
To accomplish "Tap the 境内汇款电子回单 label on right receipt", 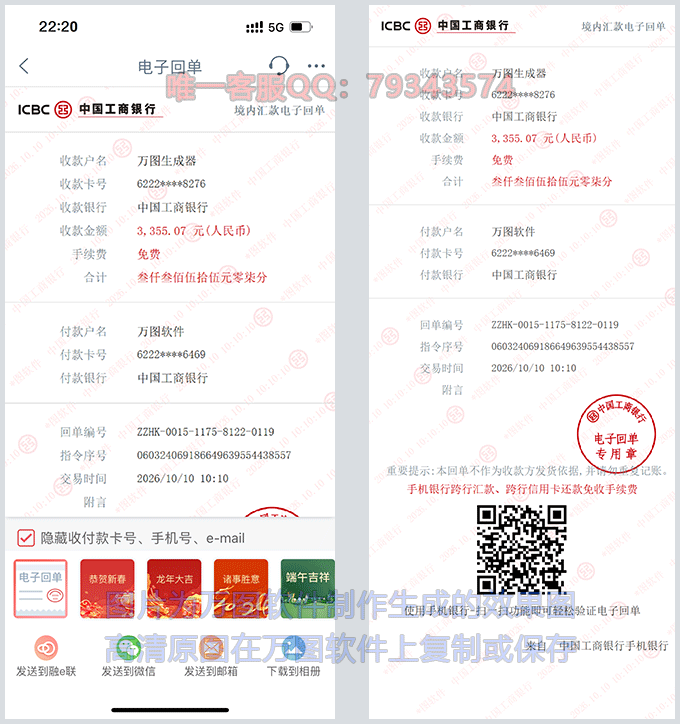I will point(623,27).
